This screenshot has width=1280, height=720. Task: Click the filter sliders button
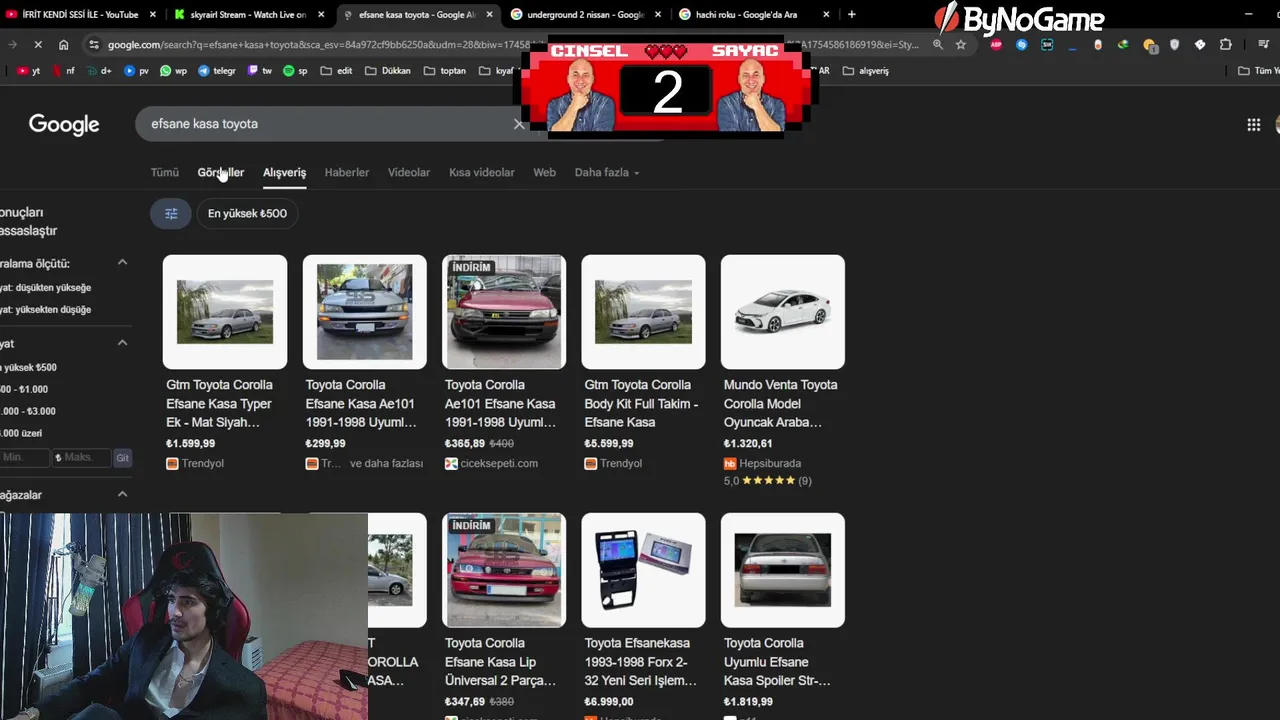point(171,213)
